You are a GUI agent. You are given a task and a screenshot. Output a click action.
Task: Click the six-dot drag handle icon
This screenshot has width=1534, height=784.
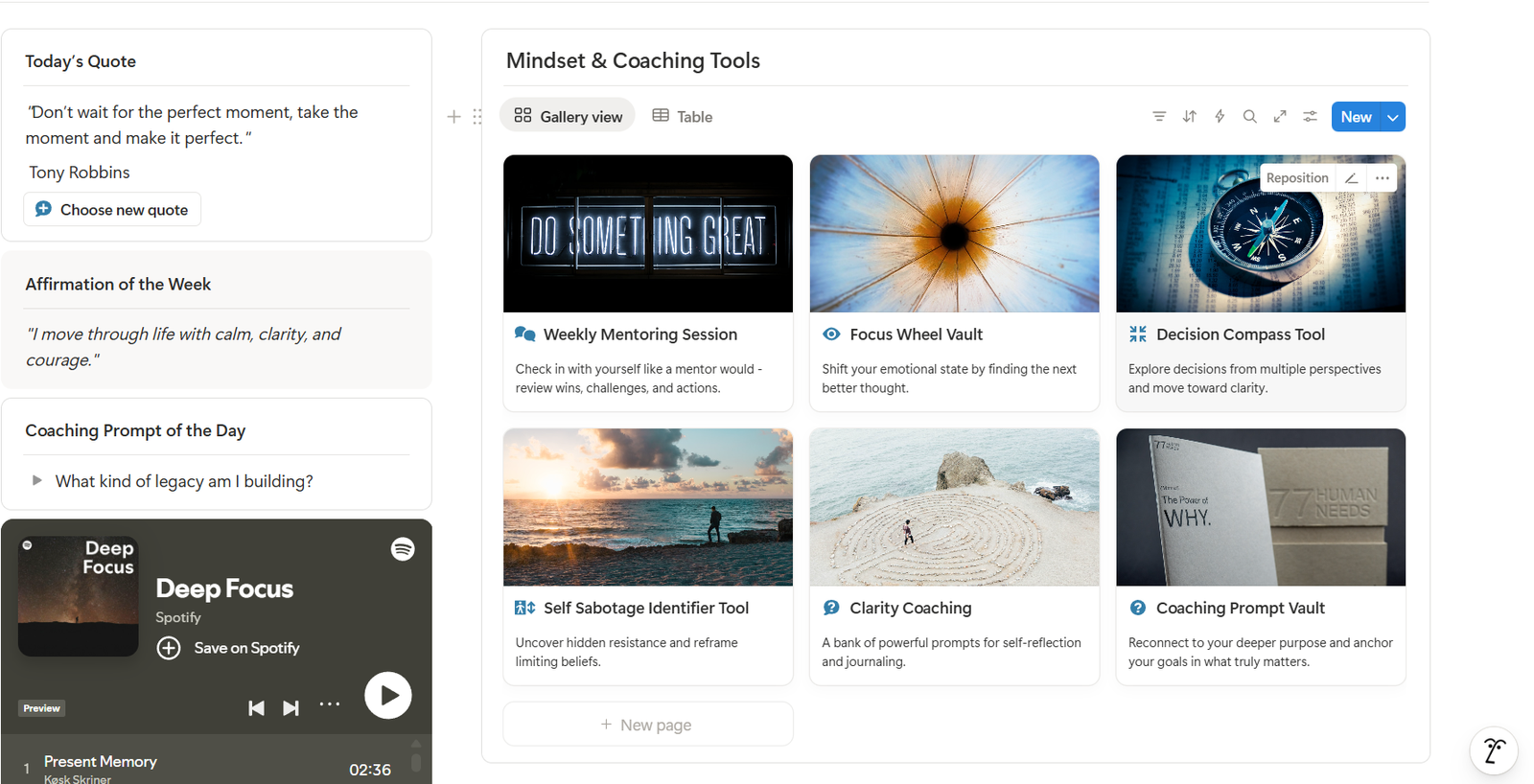tap(477, 117)
